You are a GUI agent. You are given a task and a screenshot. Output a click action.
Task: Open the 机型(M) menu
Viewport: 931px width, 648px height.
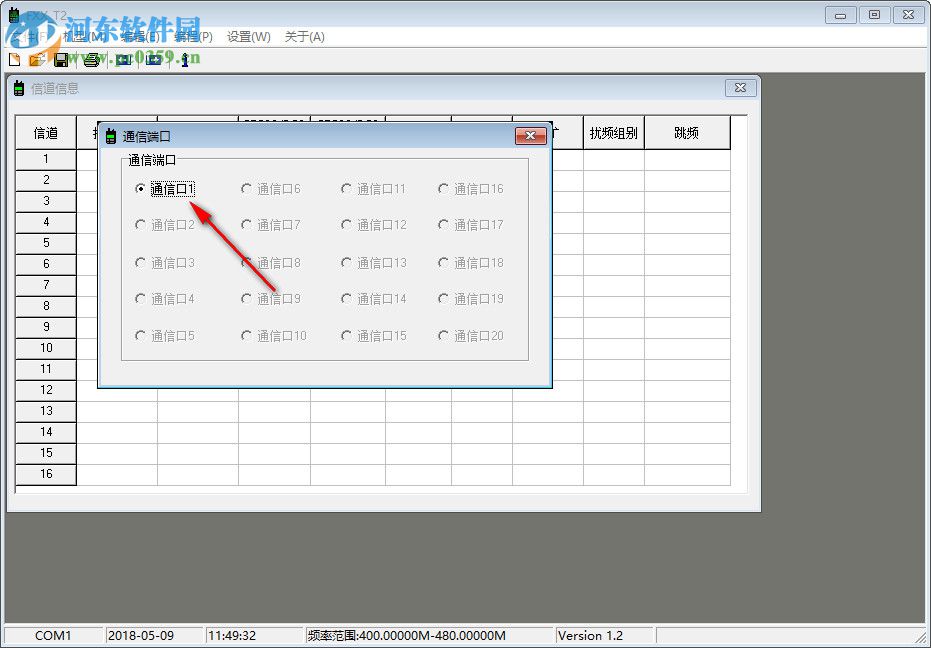point(80,36)
